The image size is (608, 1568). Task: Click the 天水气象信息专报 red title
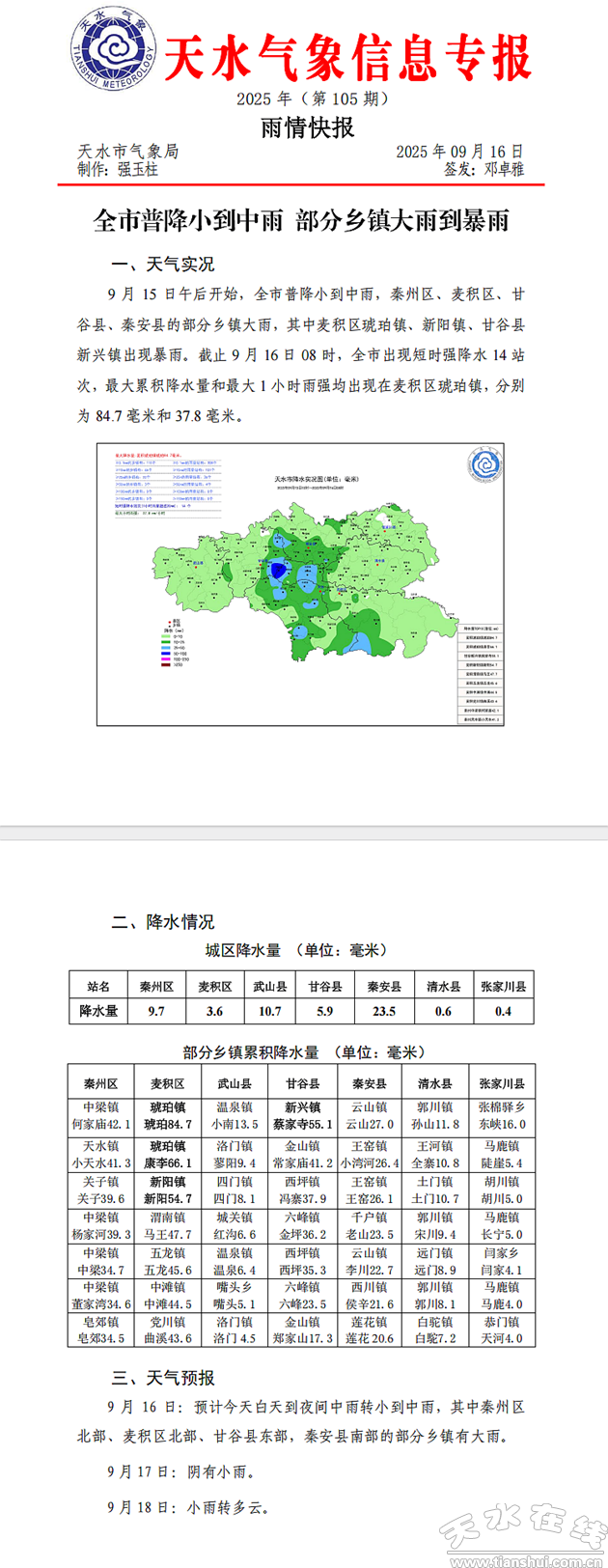pyautogui.click(x=347, y=61)
